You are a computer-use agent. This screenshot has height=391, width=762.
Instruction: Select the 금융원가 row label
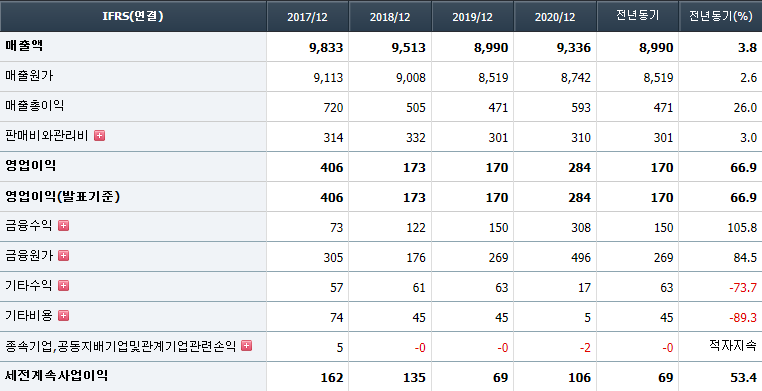coord(29,255)
